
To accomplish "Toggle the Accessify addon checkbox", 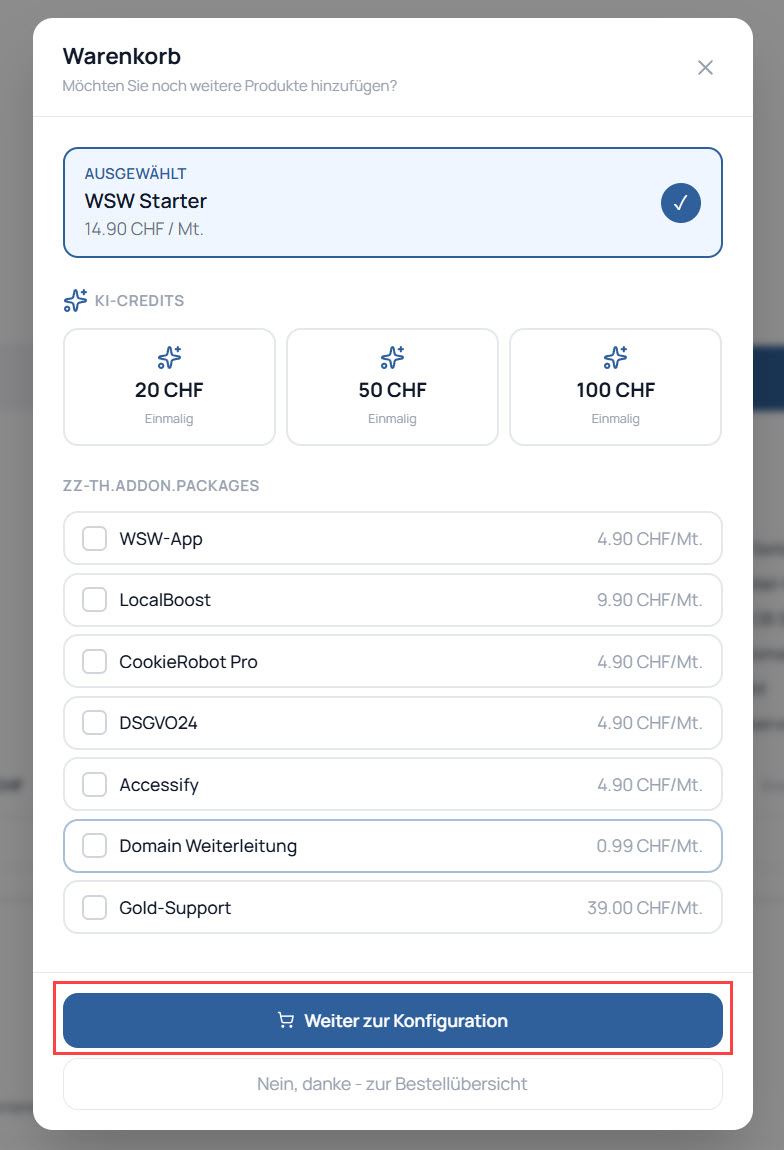I will (95, 785).
